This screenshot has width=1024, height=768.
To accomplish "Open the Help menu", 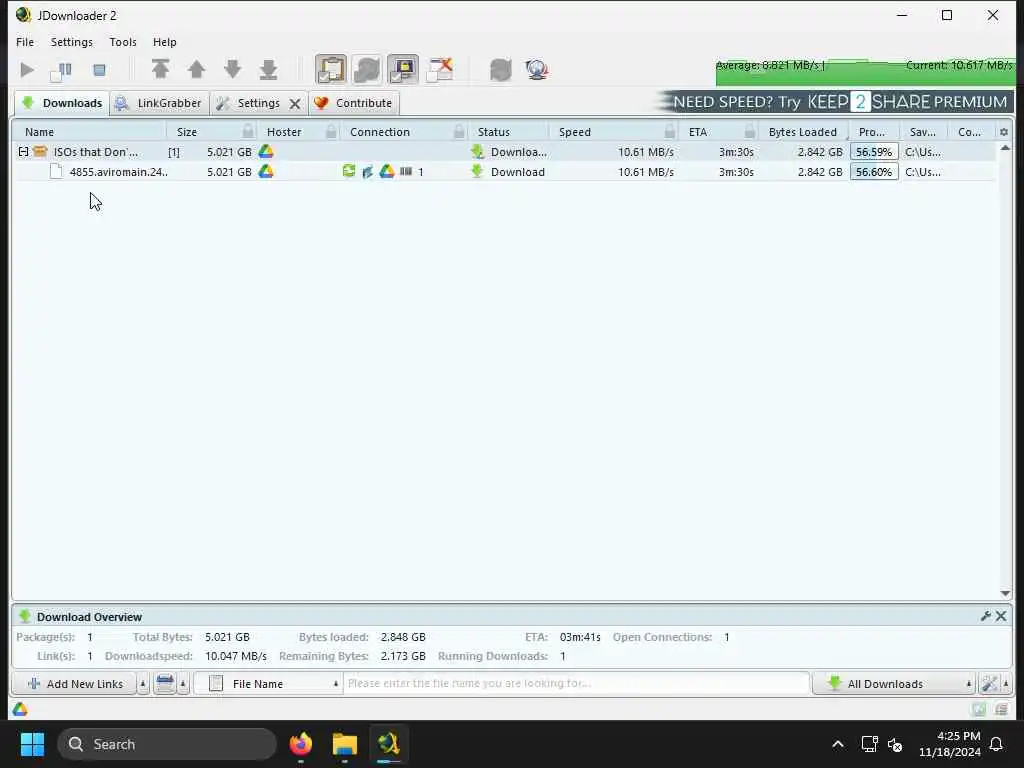I will point(165,42).
